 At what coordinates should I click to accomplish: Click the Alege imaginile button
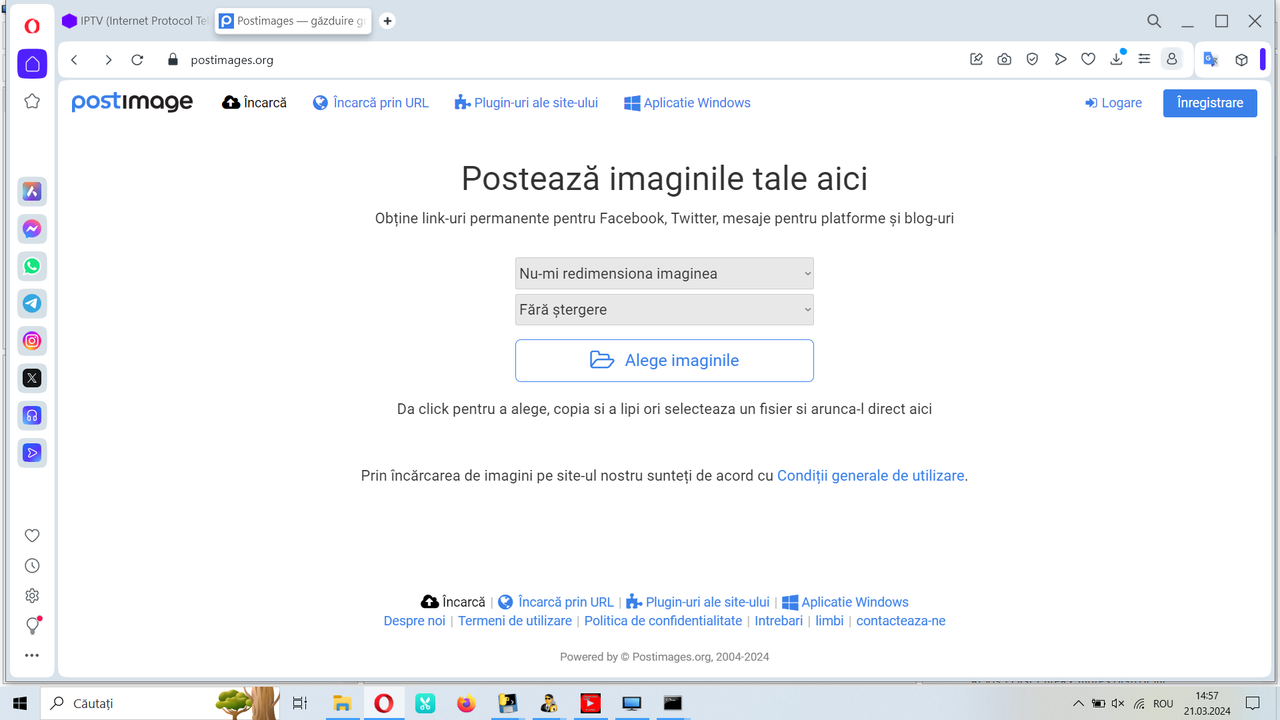(664, 361)
